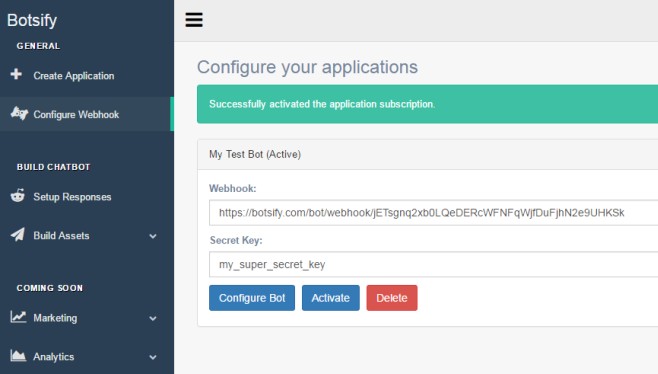Click the Configure Bot button
Screen dimensions: 658x374
(252, 298)
